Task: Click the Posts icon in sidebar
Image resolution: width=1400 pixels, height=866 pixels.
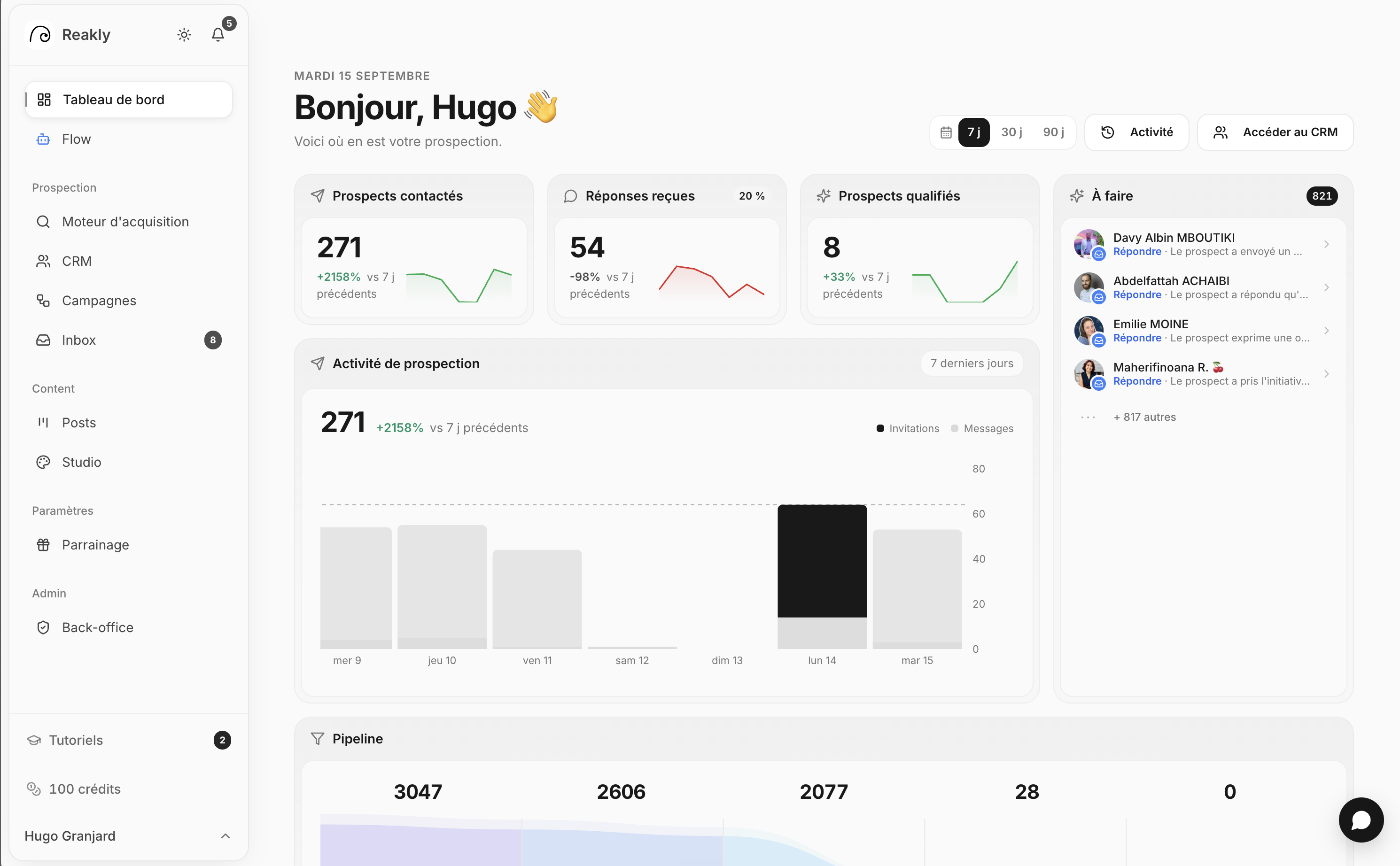Action: [44, 423]
